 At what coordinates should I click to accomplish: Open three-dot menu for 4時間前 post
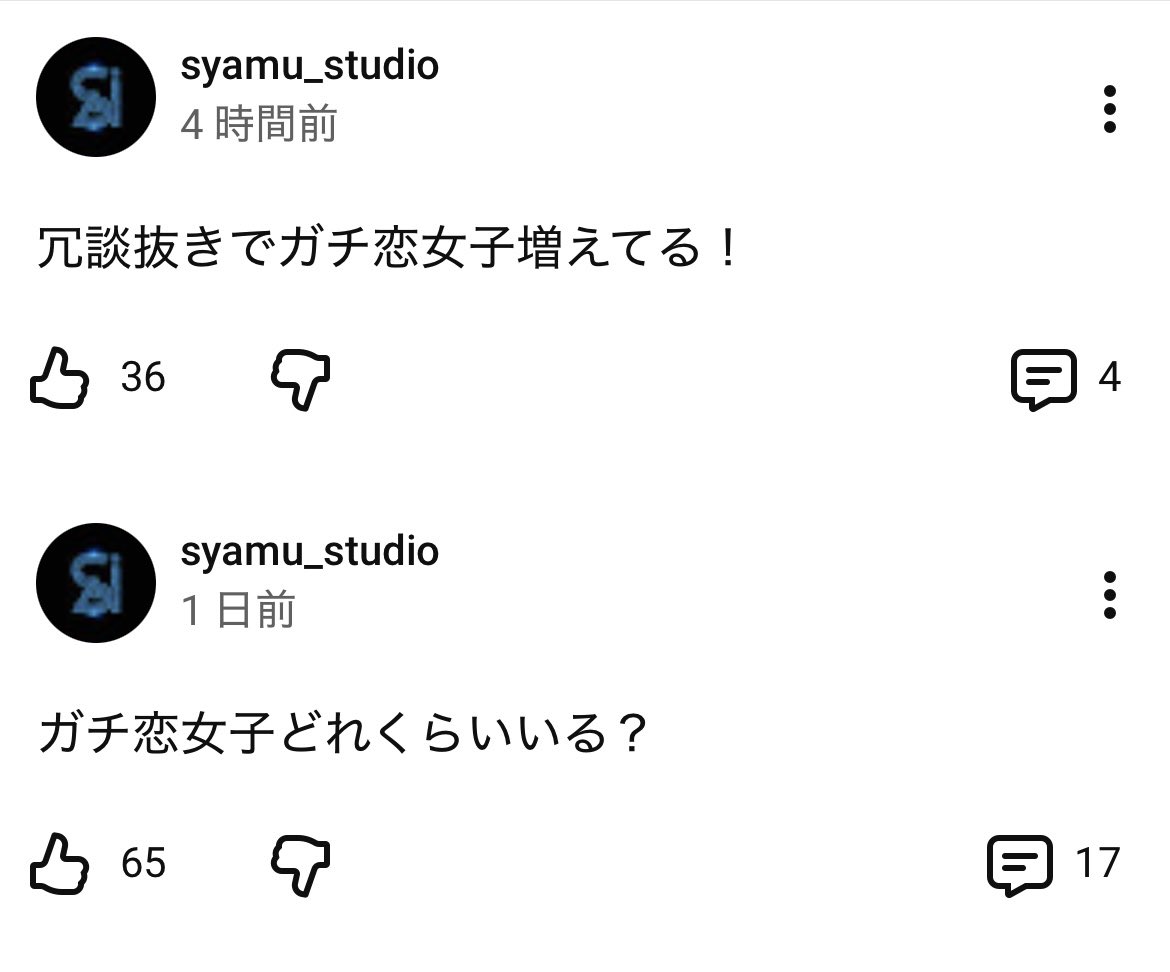coord(1109,109)
